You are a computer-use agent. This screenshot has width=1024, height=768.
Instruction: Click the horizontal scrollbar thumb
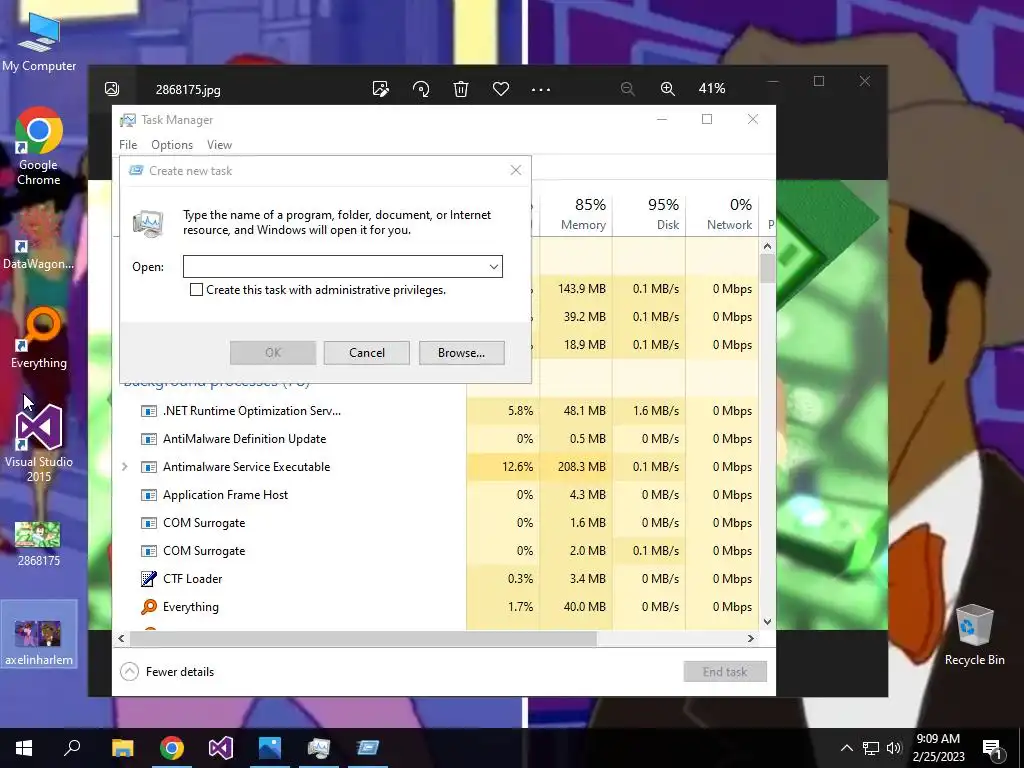pyautogui.click(x=362, y=638)
